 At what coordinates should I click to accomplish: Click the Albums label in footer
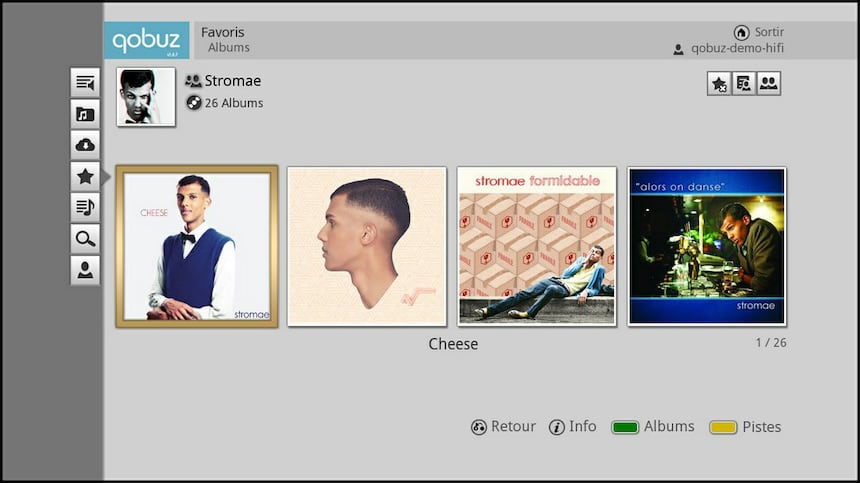coord(669,426)
